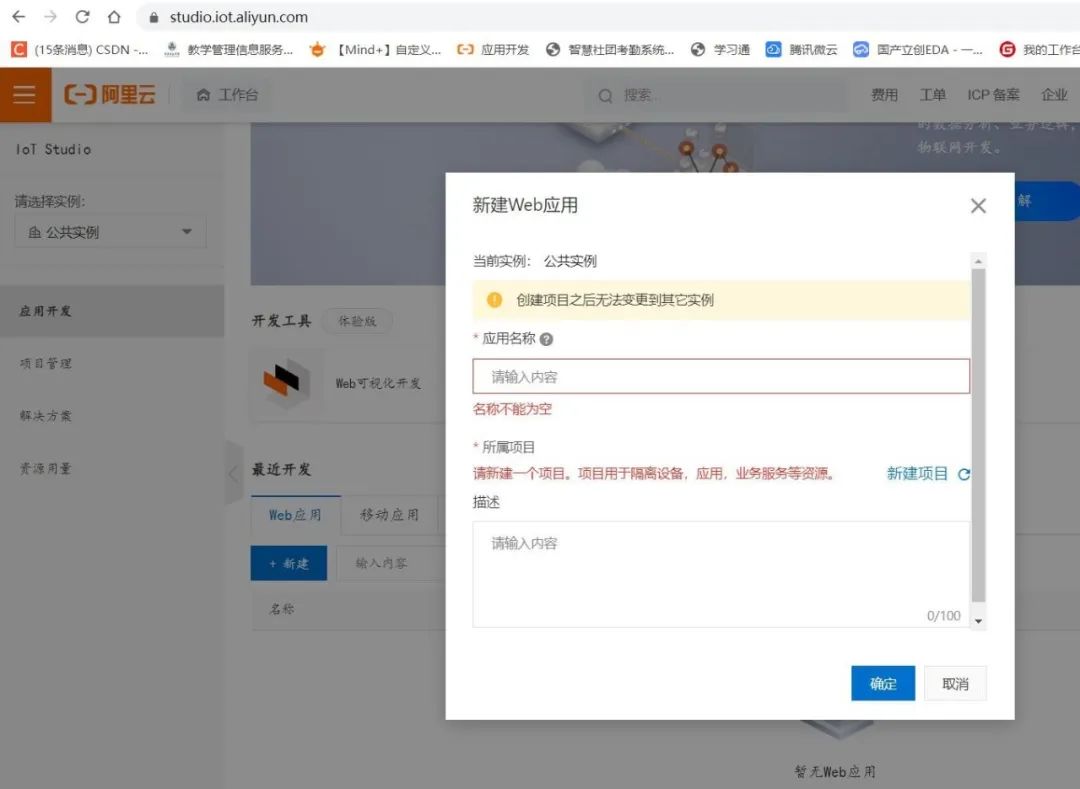This screenshot has height=789, width=1080.
Task: Open 工作台 from the top bar
Action: (x=227, y=95)
